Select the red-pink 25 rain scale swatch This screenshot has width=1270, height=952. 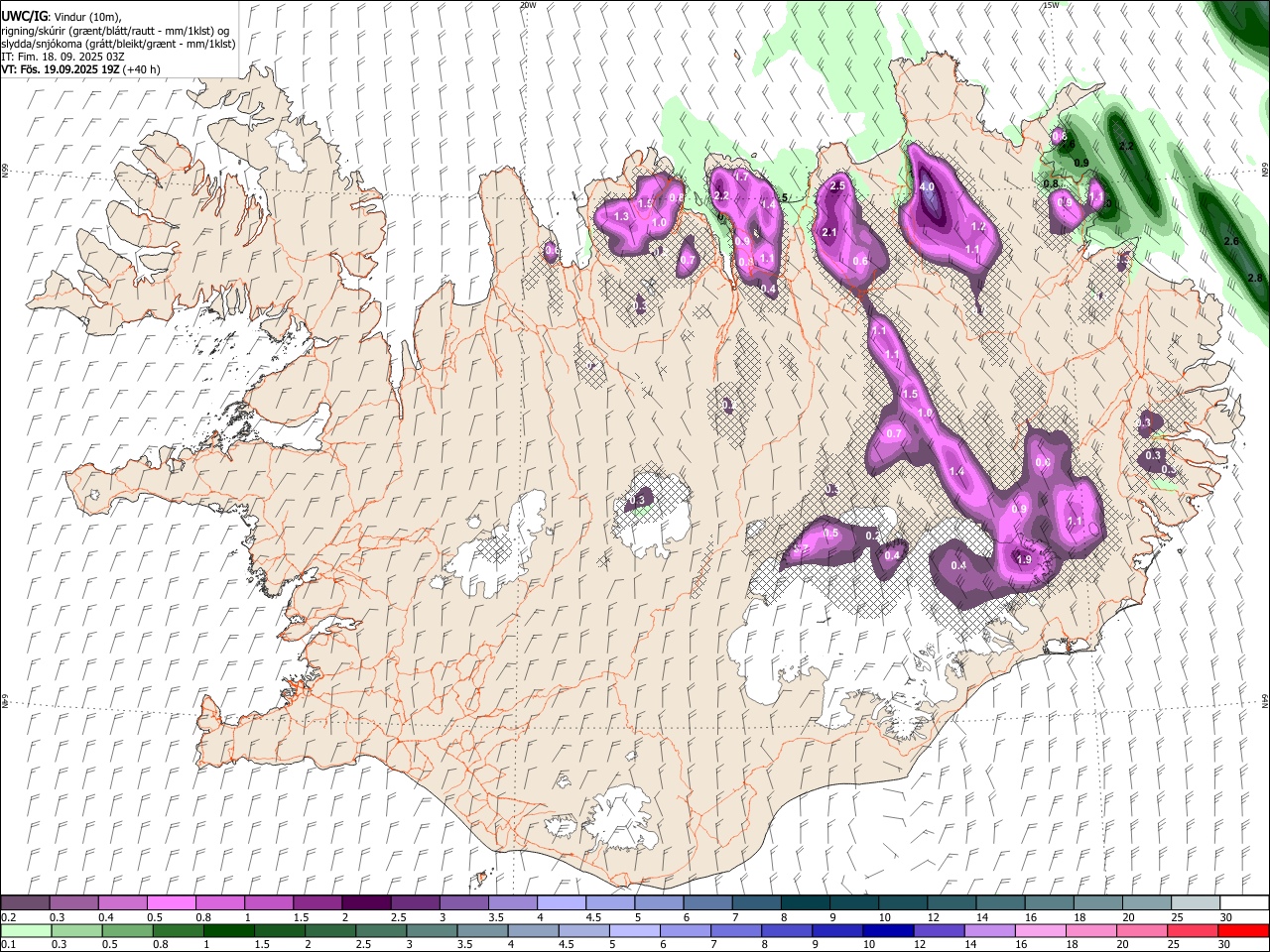pos(1194,930)
